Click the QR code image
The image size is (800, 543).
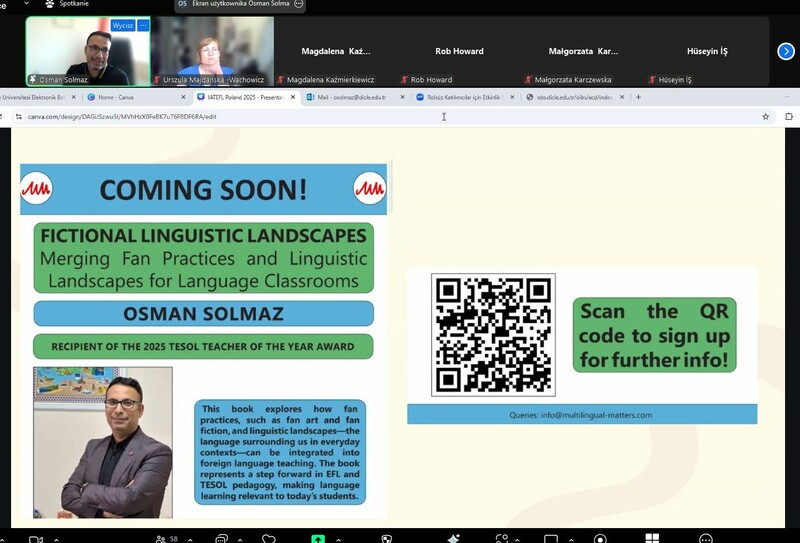click(493, 335)
